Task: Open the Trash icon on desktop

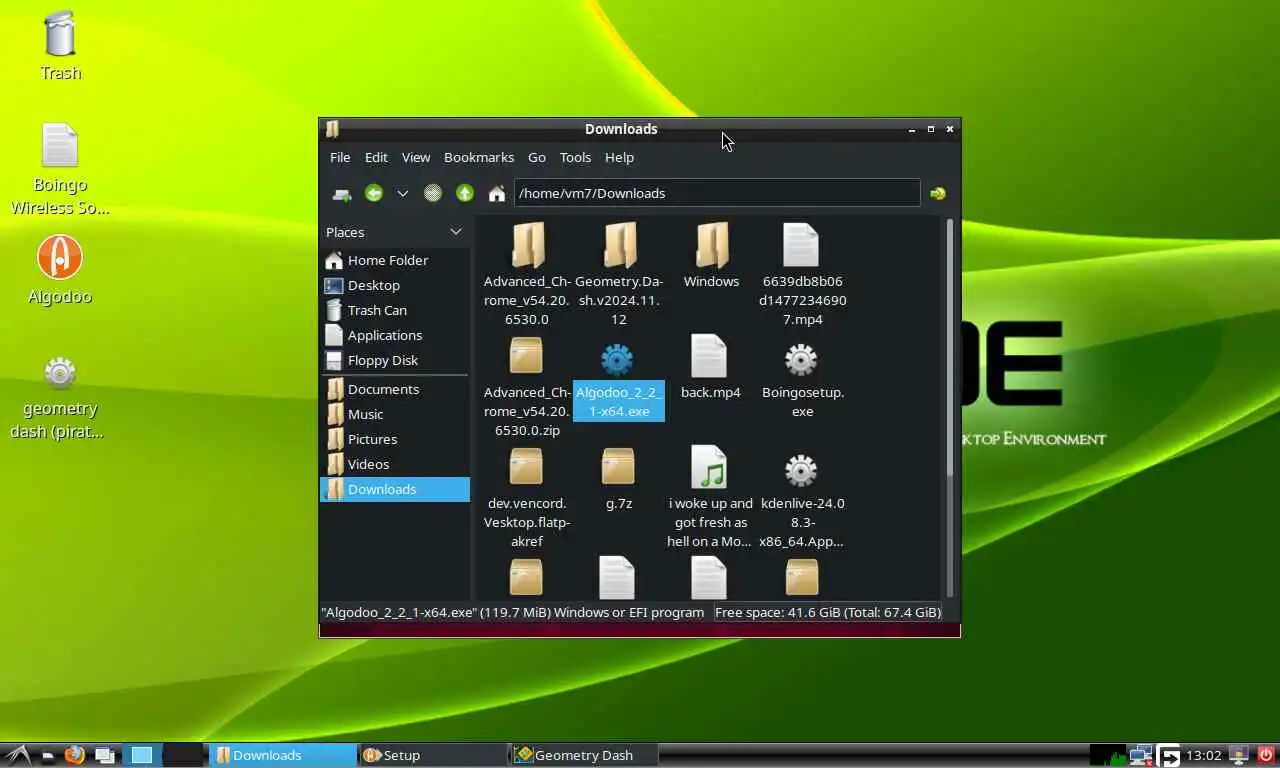Action: coord(60,34)
